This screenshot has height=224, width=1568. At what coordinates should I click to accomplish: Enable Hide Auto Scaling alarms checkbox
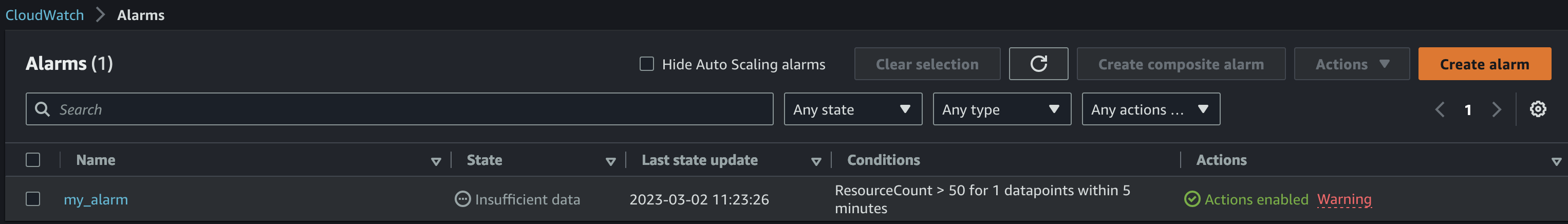[x=646, y=64]
